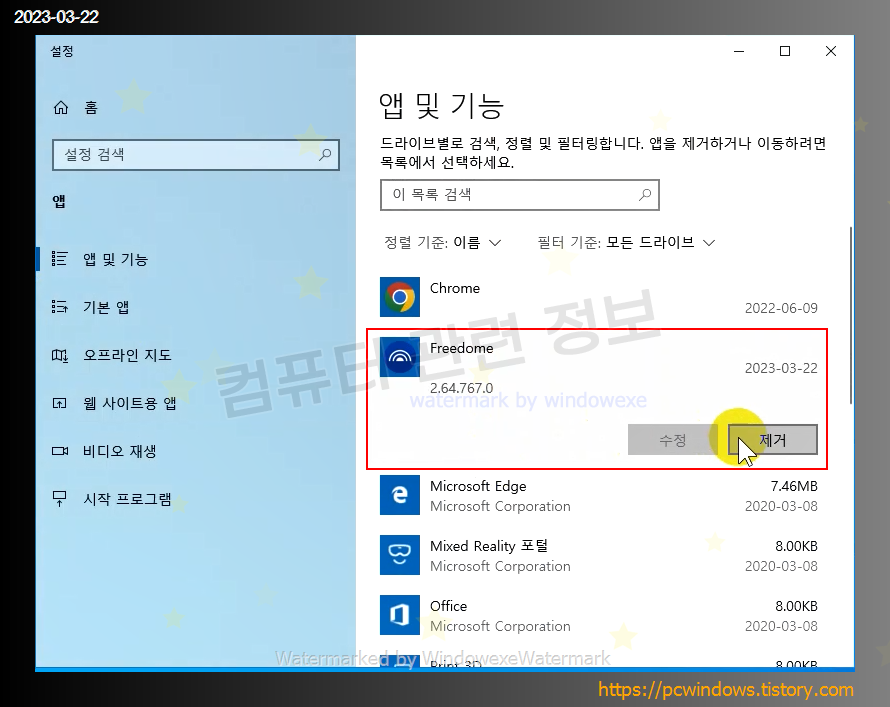Click the 웹 사이트용 앱 icon
The width and height of the screenshot is (890, 707).
tap(60, 403)
